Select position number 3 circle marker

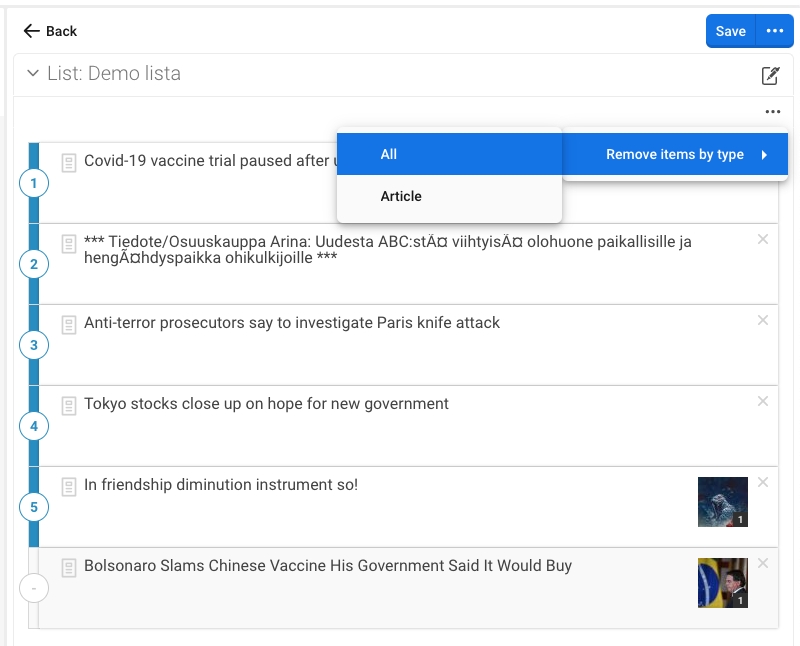click(34, 346)
